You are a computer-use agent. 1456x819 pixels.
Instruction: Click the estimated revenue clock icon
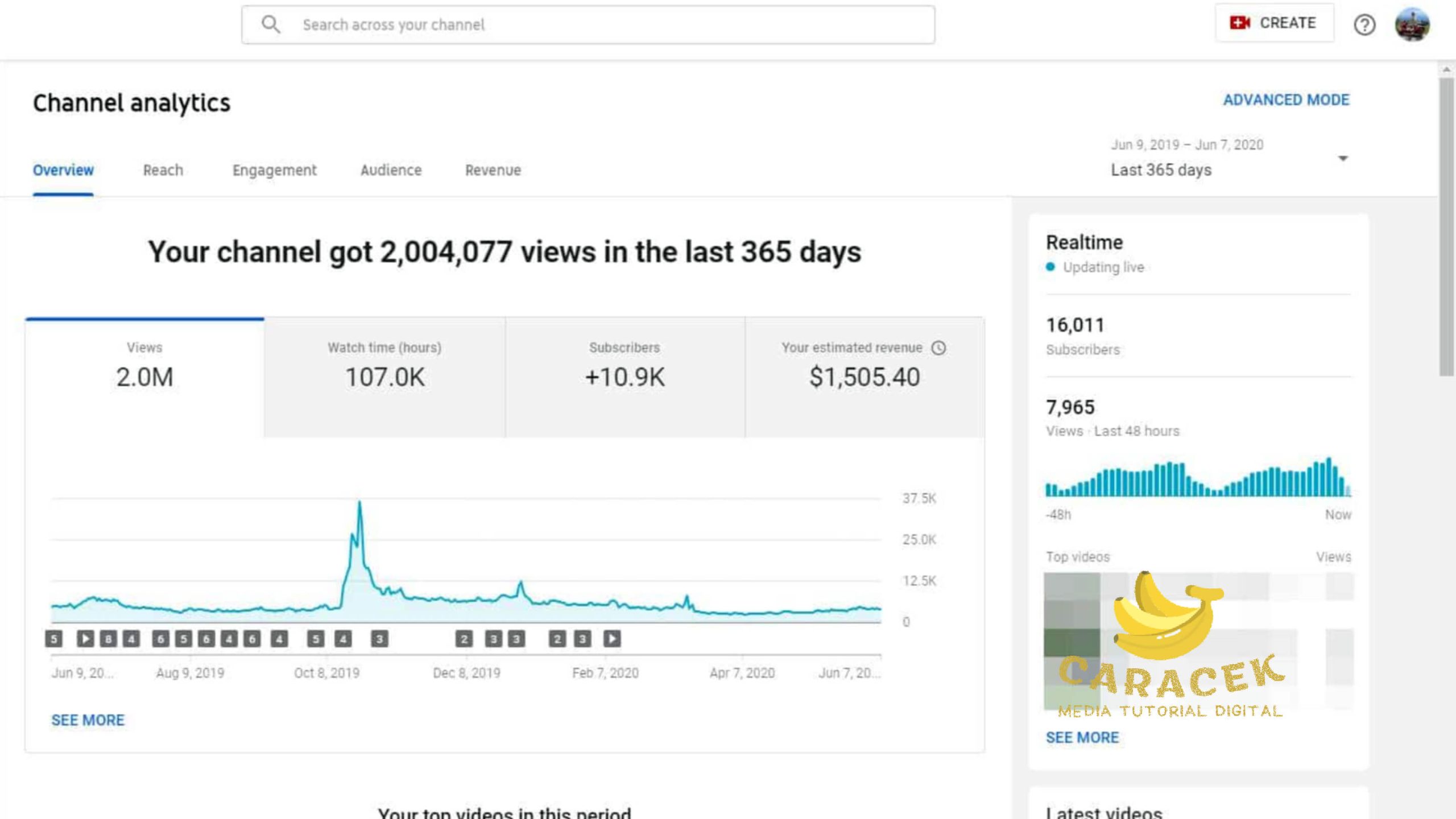(x=938, y=348)
